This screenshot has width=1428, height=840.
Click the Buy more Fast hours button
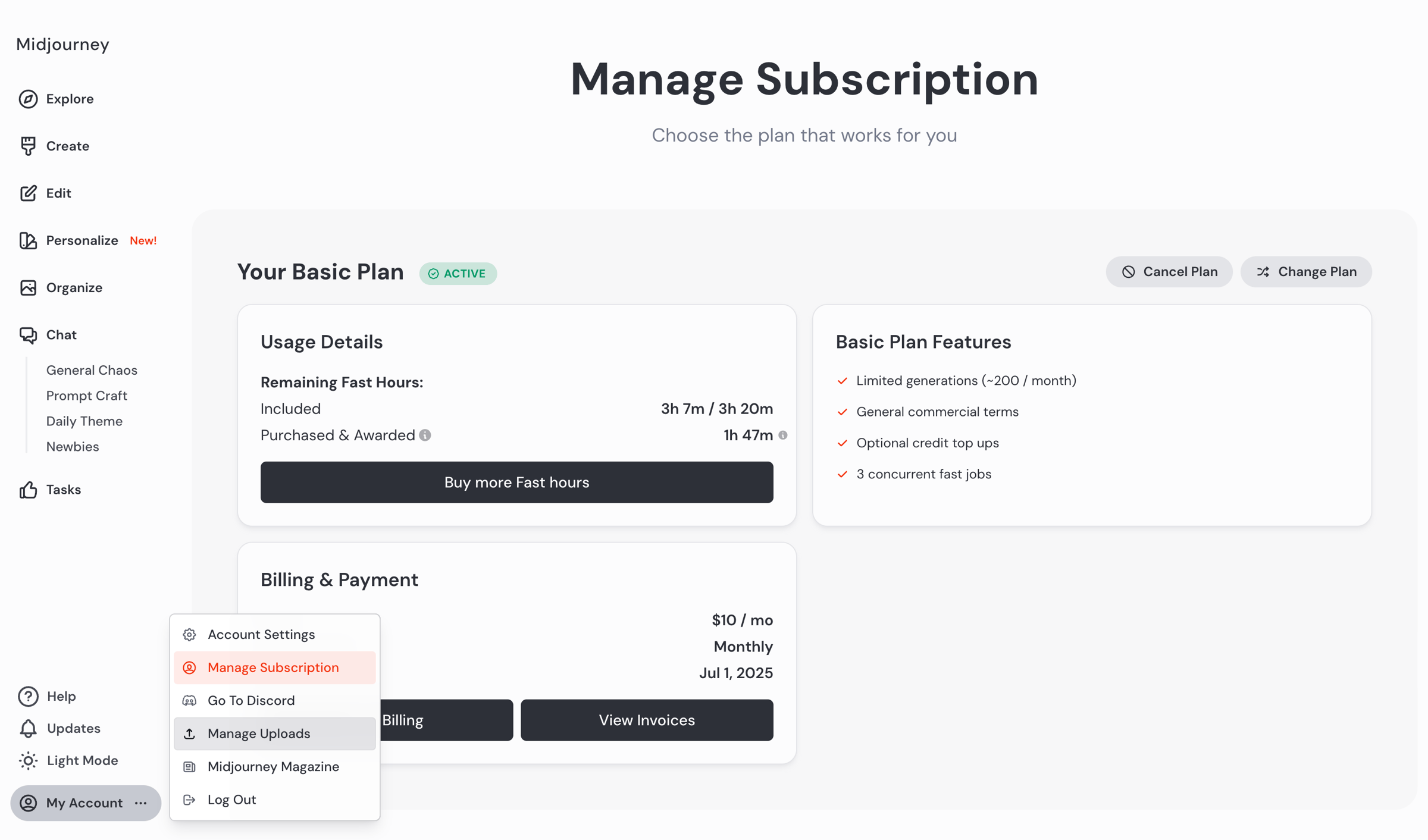(516, 482)
